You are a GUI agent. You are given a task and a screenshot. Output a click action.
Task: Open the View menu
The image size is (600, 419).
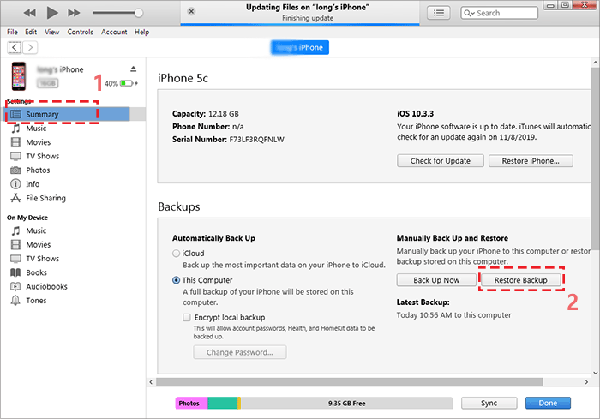click(52, 32)
